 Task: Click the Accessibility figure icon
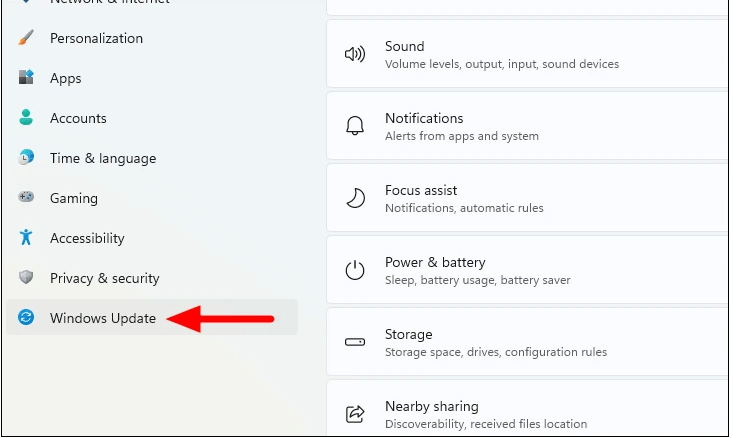coord(27,238)
